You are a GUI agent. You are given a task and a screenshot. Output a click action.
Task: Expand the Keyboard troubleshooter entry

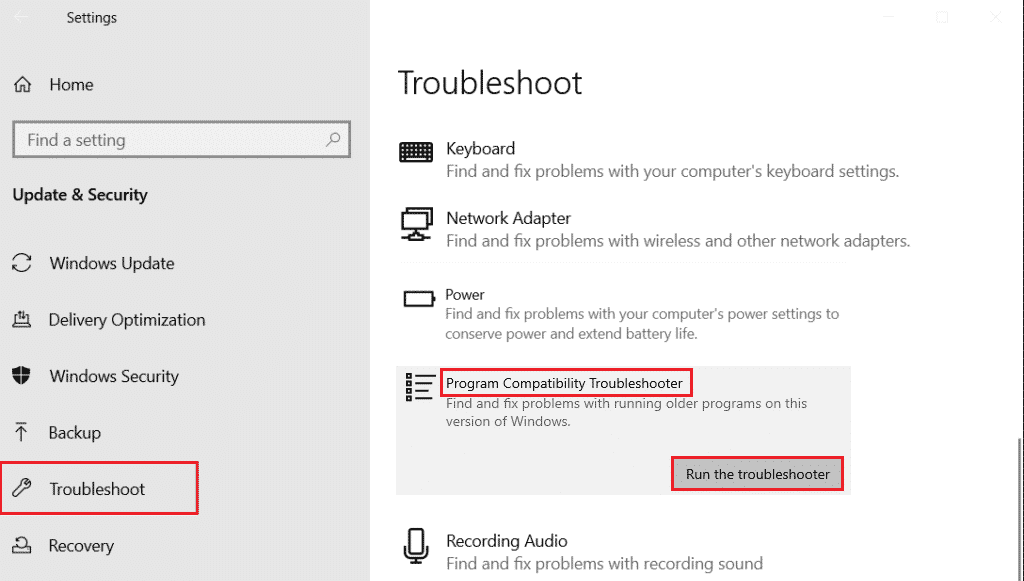pos(480,149)
